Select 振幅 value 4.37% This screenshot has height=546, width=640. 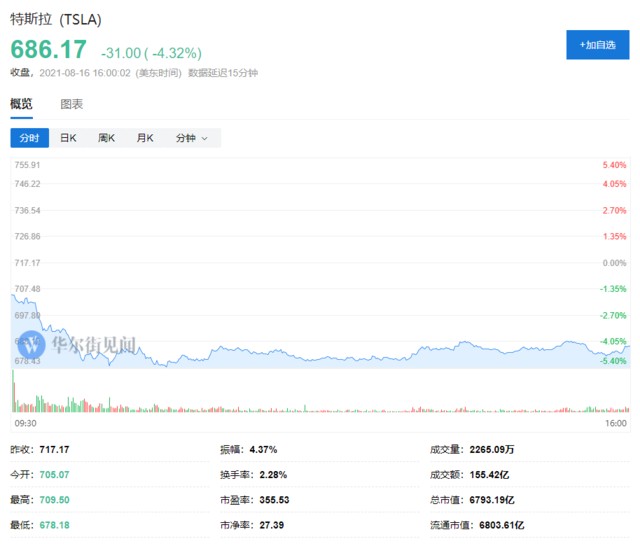(x=263, y=449)
